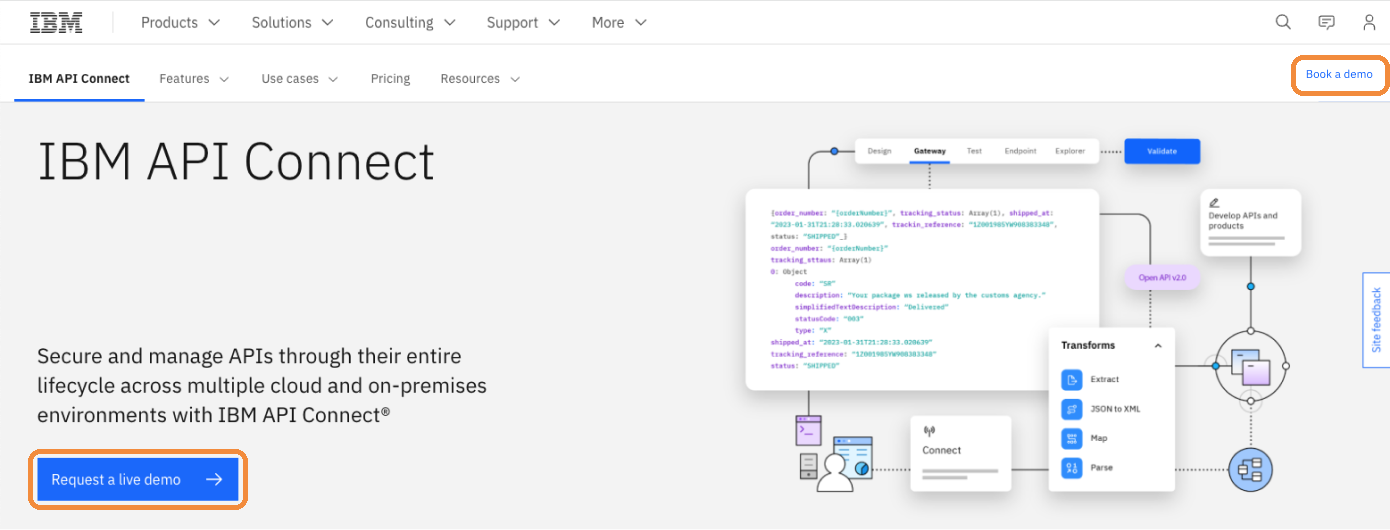Open the search magnifier icon
This screenshot has width=1390, height=530.
click(1283, 22)
